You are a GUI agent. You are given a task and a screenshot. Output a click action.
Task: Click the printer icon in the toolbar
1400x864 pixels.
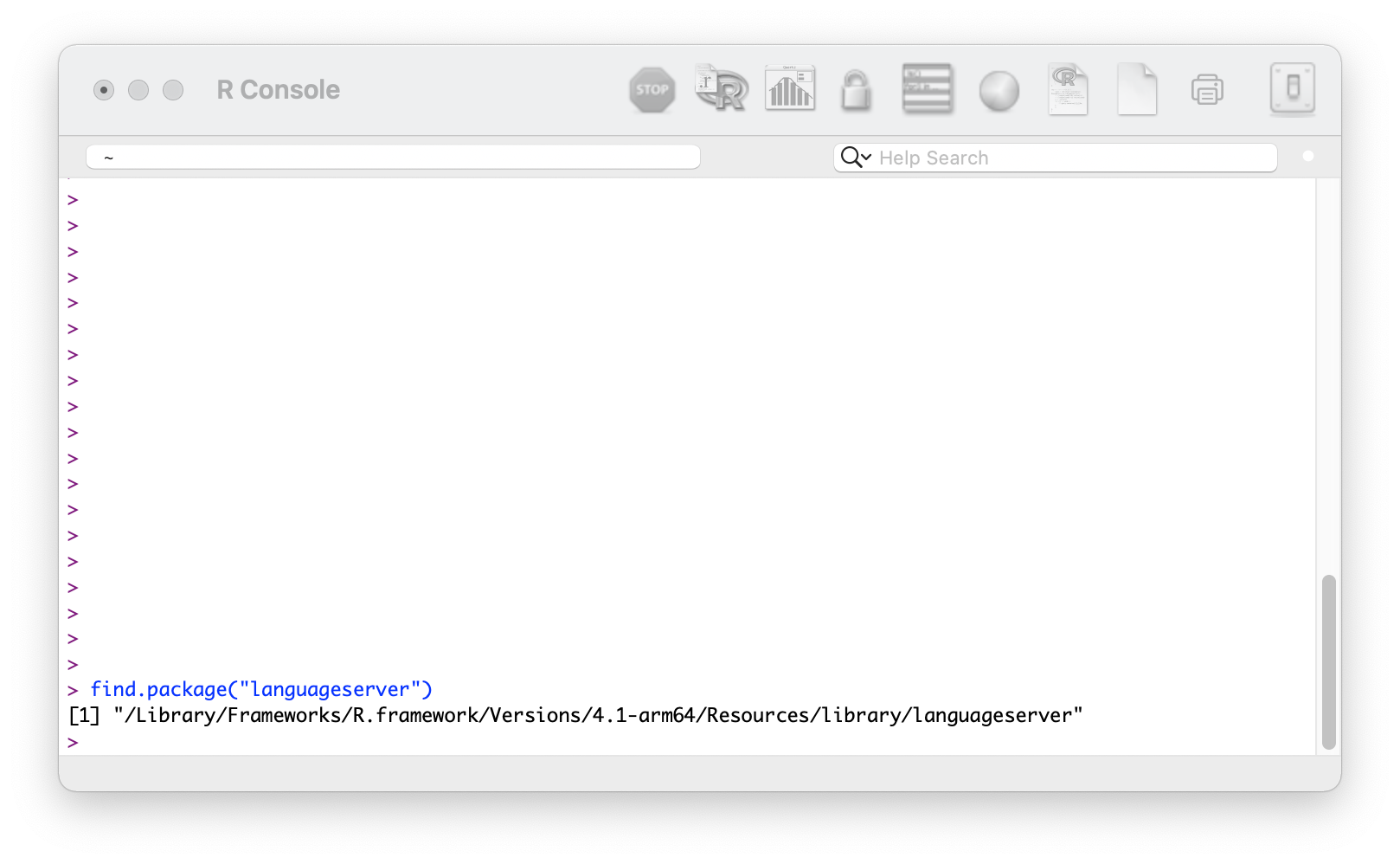tap(1207, 90)
